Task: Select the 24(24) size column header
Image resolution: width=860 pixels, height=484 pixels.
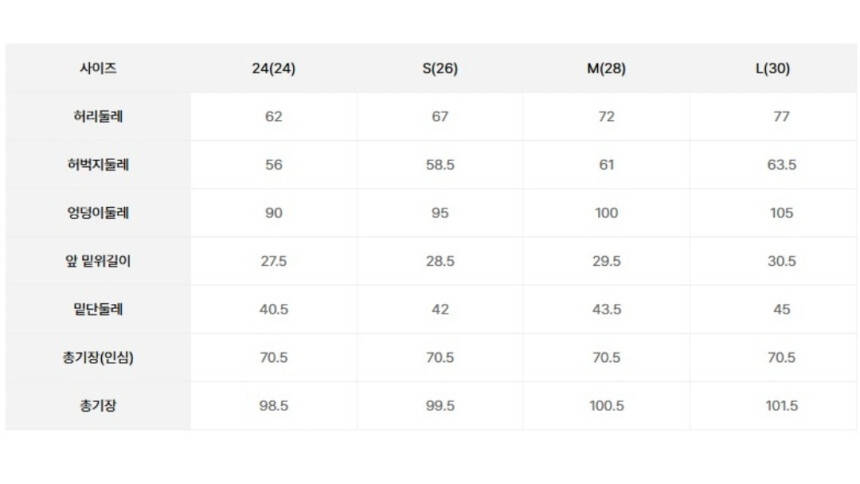Action: 274,69
